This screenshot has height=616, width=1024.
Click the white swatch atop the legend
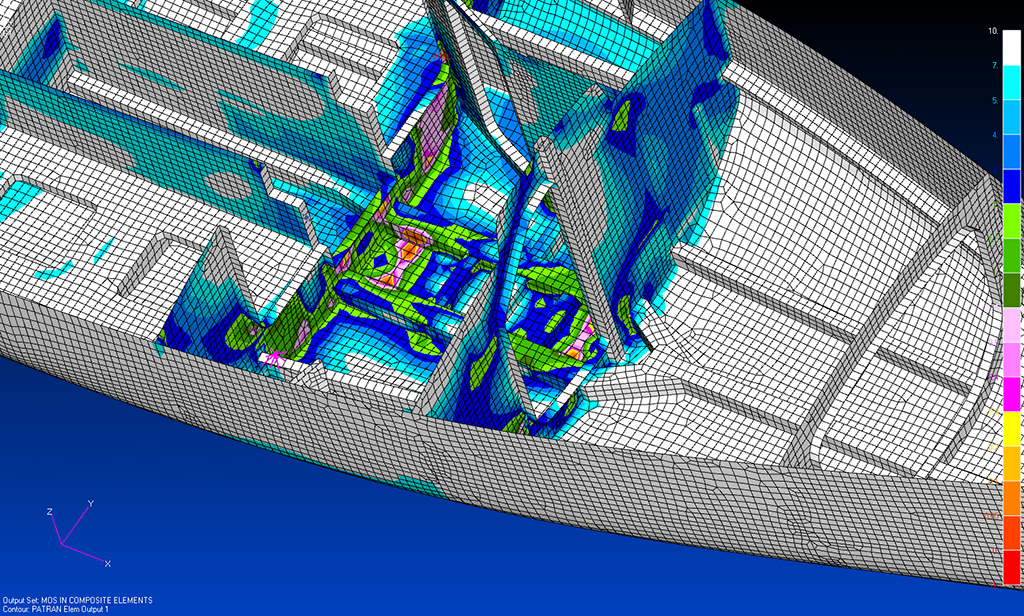[x=1012, y=46]
